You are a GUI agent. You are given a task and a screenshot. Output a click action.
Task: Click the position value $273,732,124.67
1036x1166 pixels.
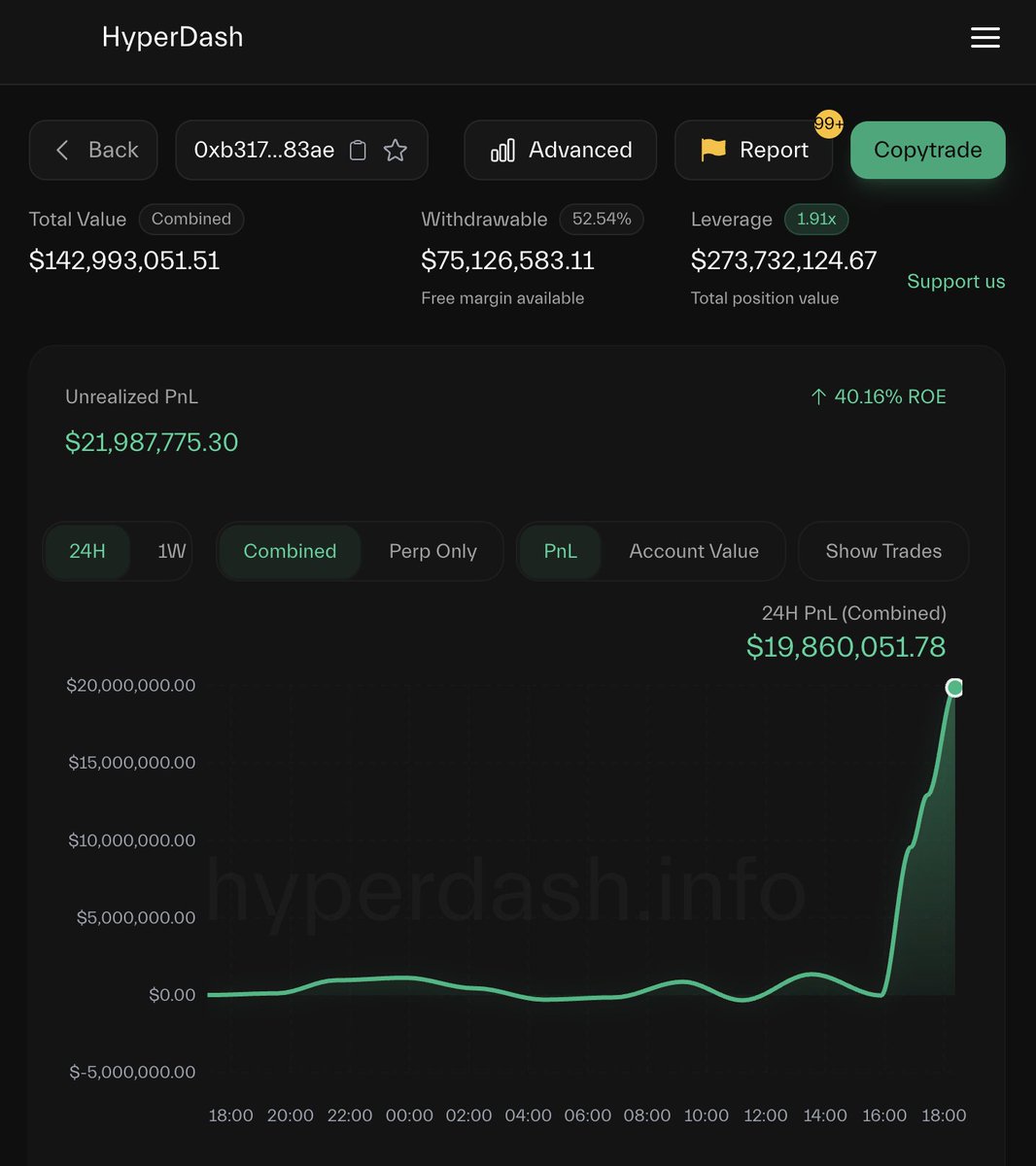[x=783, y=260]
